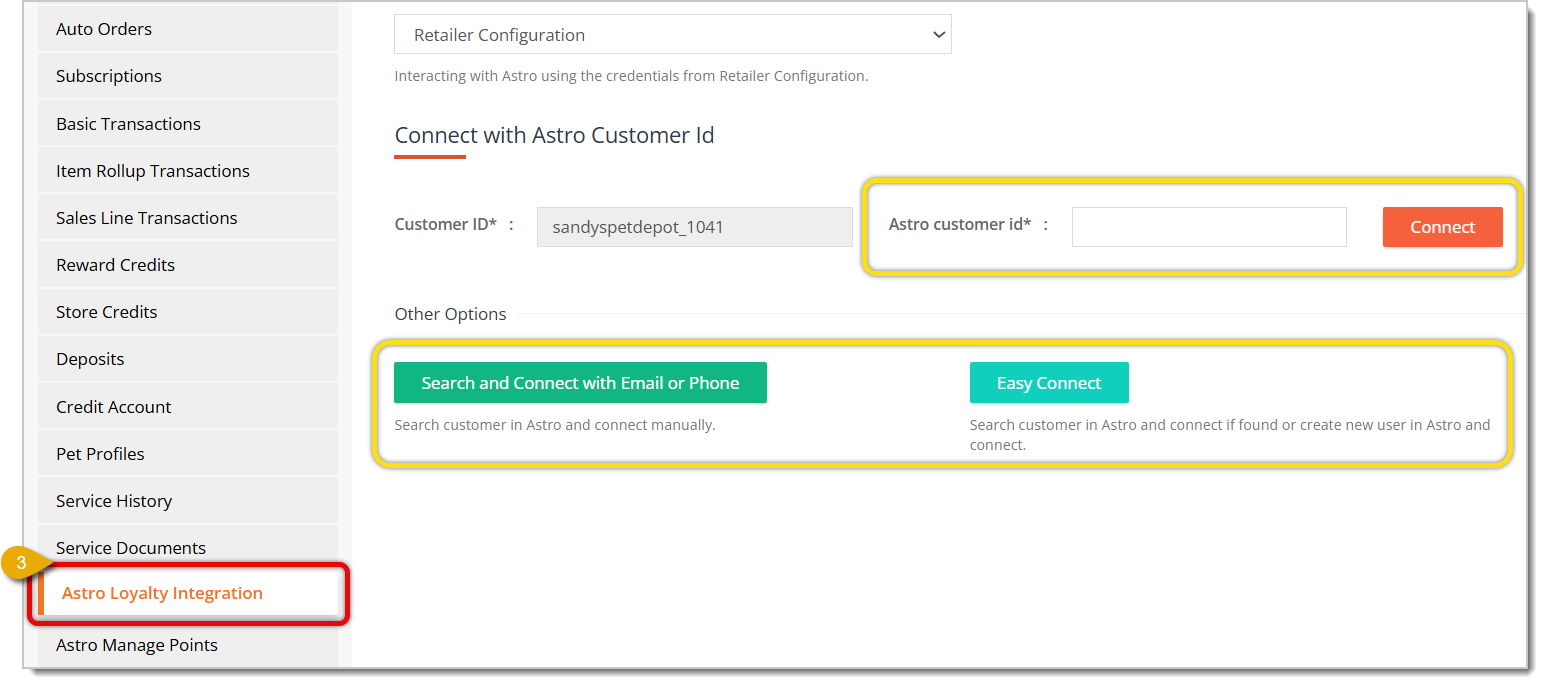The height and width of the screenshot is (684, 1543).
Task: Open Sales Line Transactions
Action: click(188, 218)
